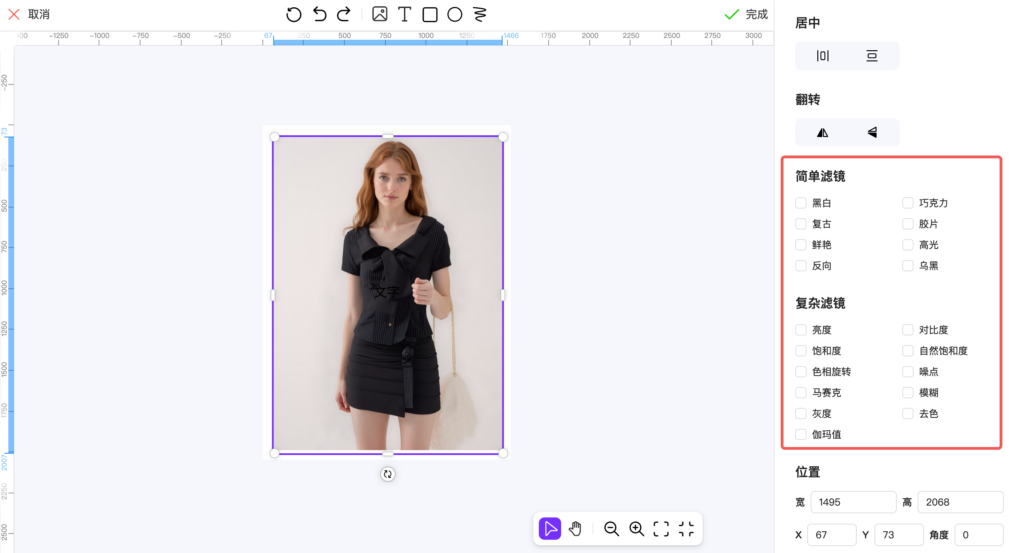Image resolution: width=1024 pixels, height=553 pixels.
Task: Tick the 伽玛值 filter
Action: coord(801,434)
